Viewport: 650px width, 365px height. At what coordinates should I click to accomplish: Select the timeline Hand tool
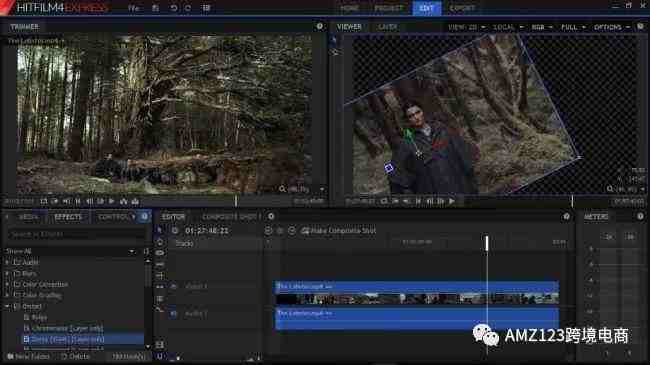click(160, 242)
